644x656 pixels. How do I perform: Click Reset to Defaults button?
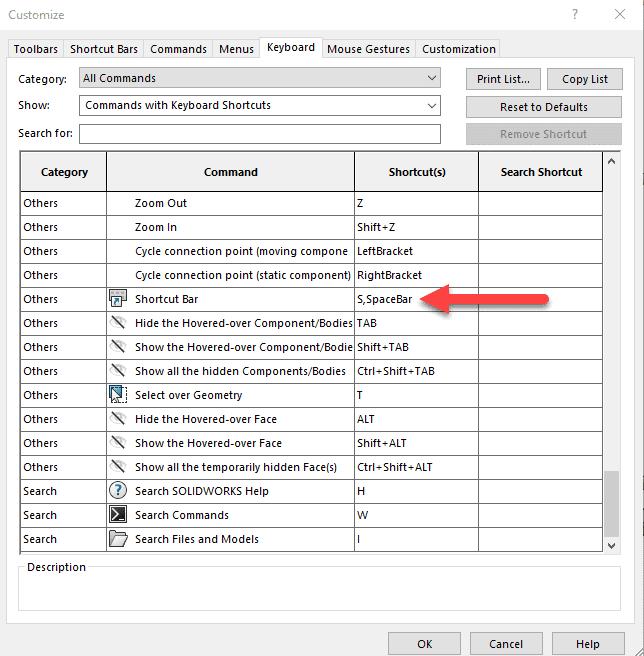pos(544,107)
